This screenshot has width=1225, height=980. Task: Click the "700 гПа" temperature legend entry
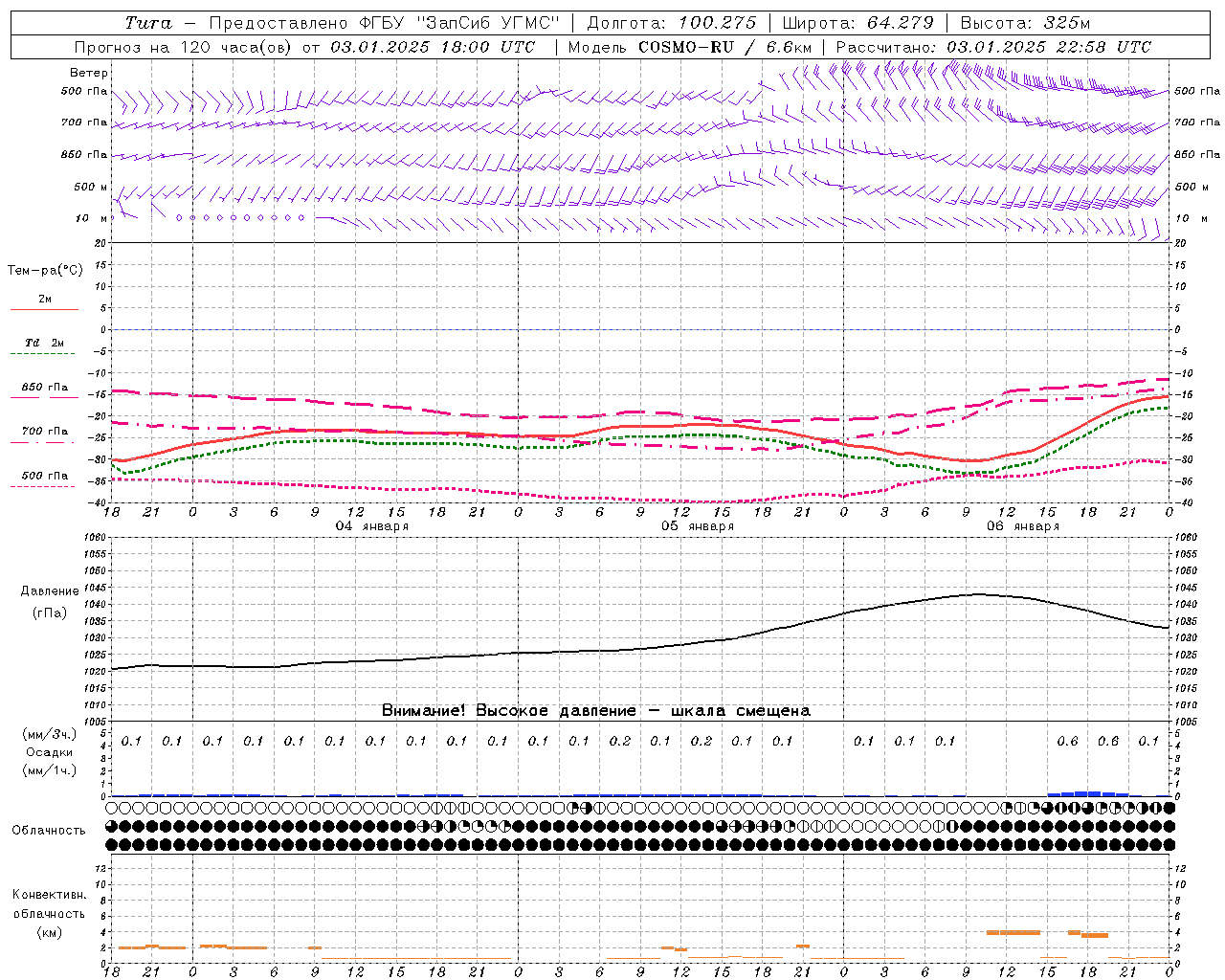(45, 432)
